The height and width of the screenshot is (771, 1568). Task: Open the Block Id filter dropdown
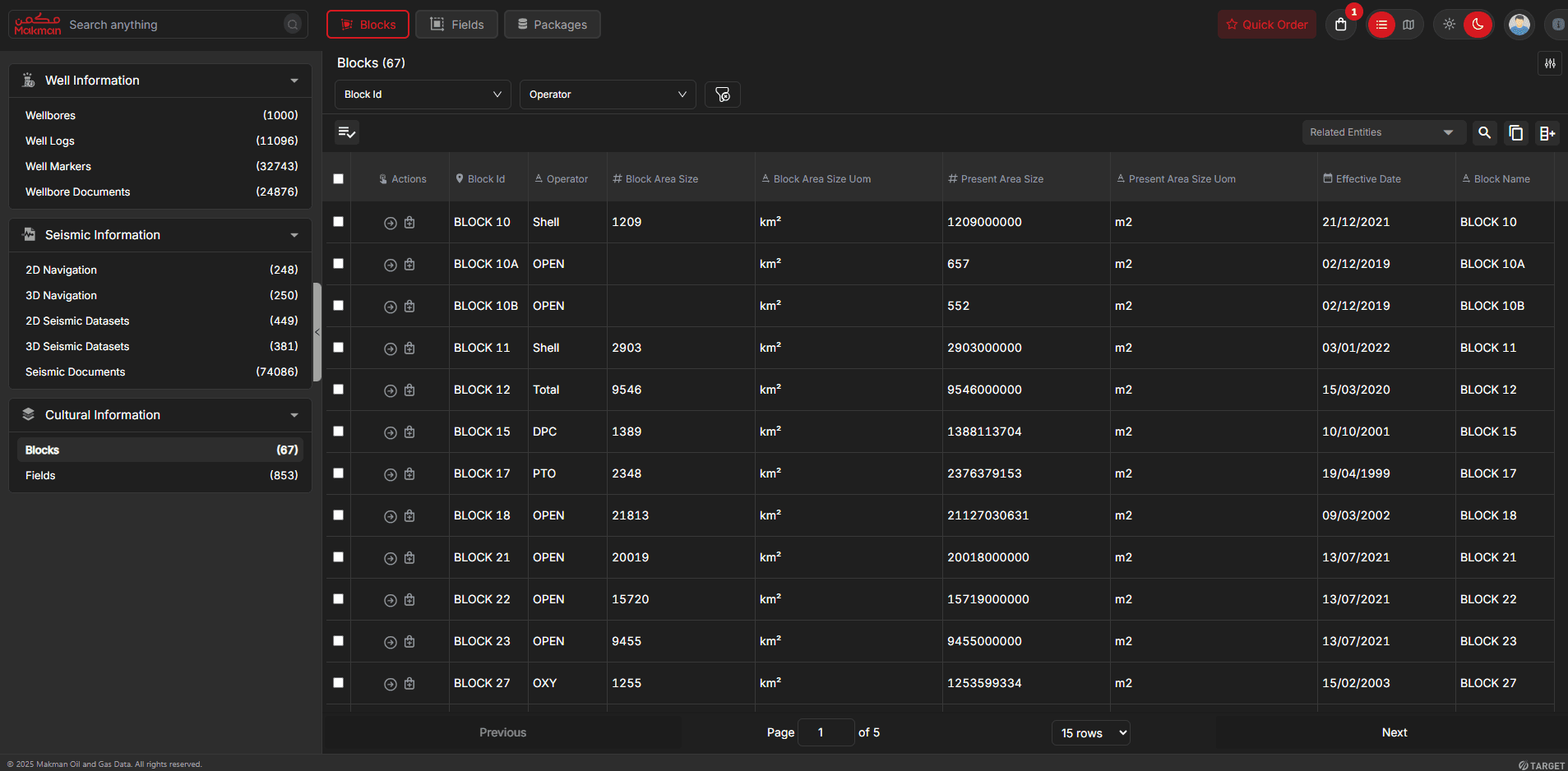[423, 95]
